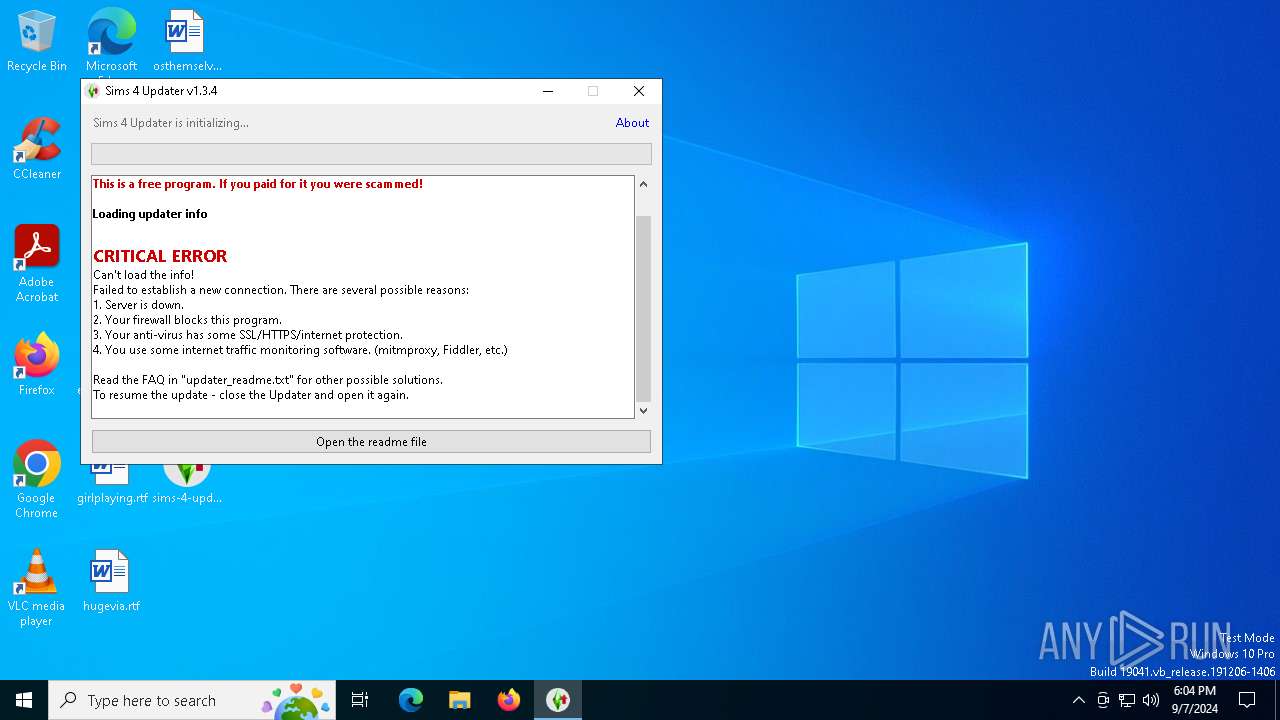Screen dimensions: 1280x720
Task: Open Firefox from the taskbar
Action: point(509,700)
